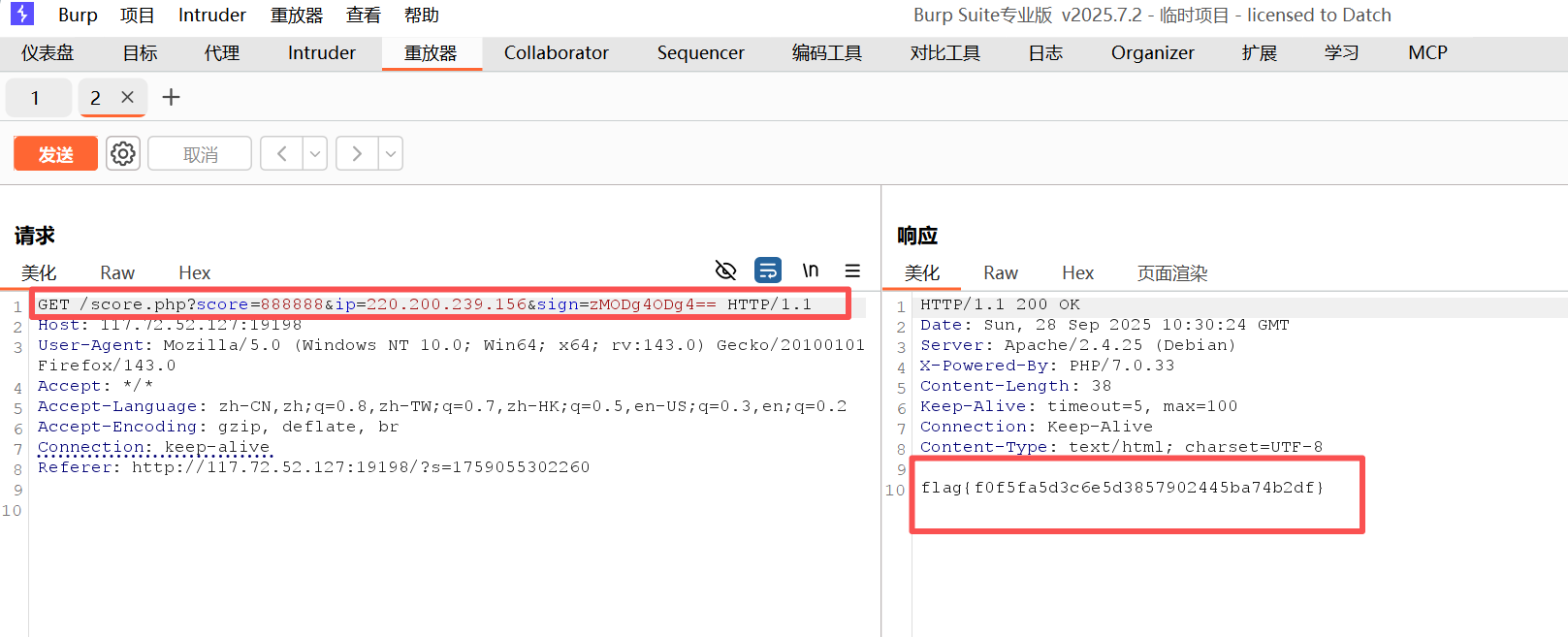Go back to previous request in history
Screen dimensions: 1568x637
pyautogui.click(x=282, y=153)
